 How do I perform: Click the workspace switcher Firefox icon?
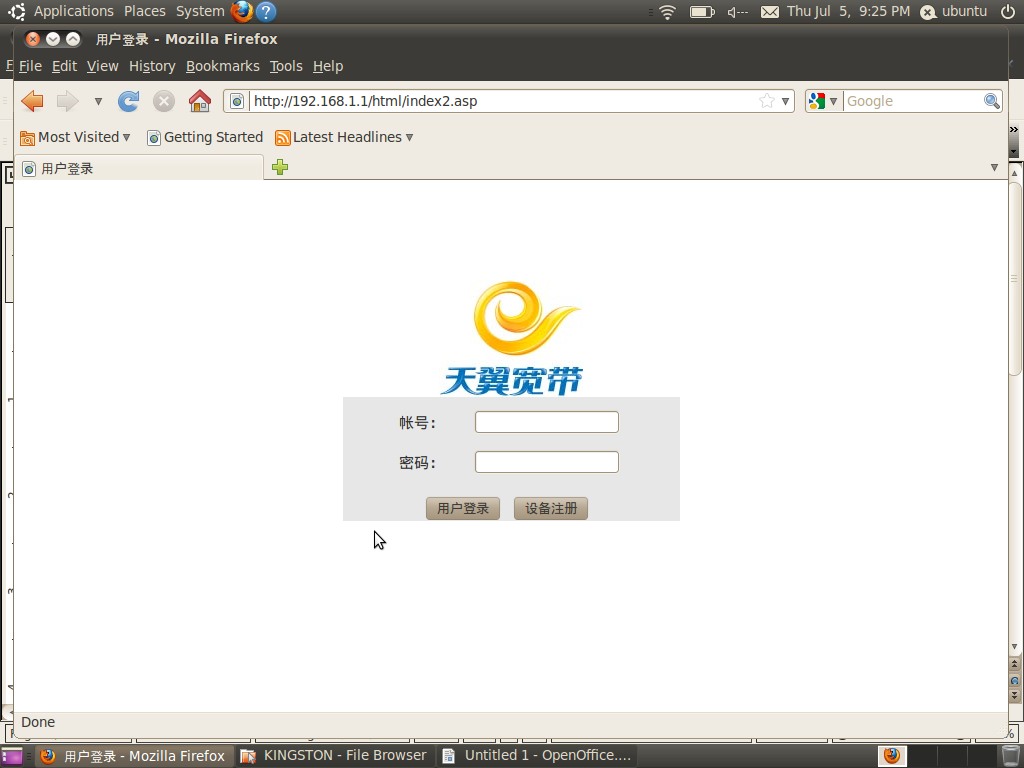[891, 756]
